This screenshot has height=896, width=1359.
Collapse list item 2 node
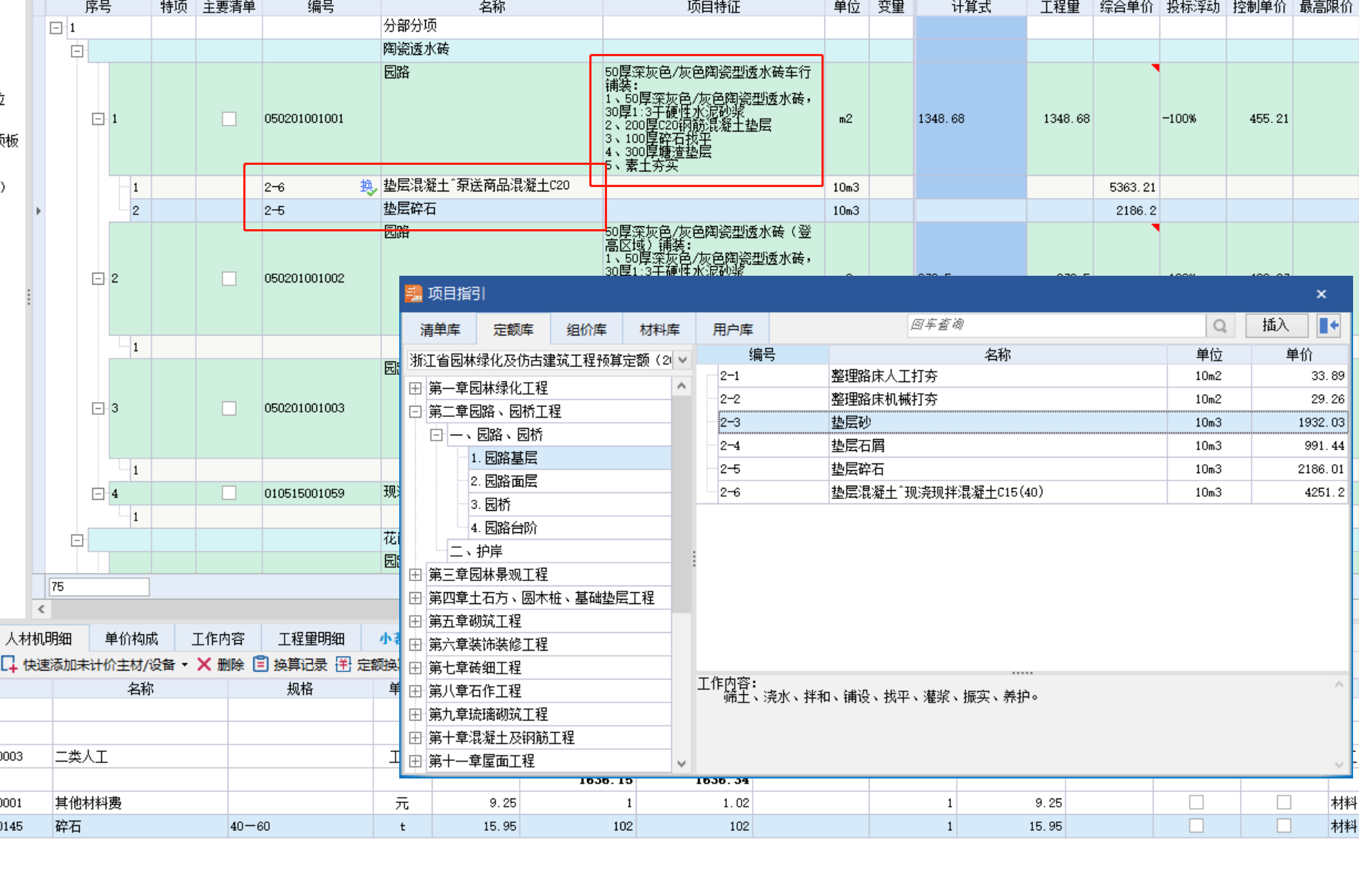[98, 279]
